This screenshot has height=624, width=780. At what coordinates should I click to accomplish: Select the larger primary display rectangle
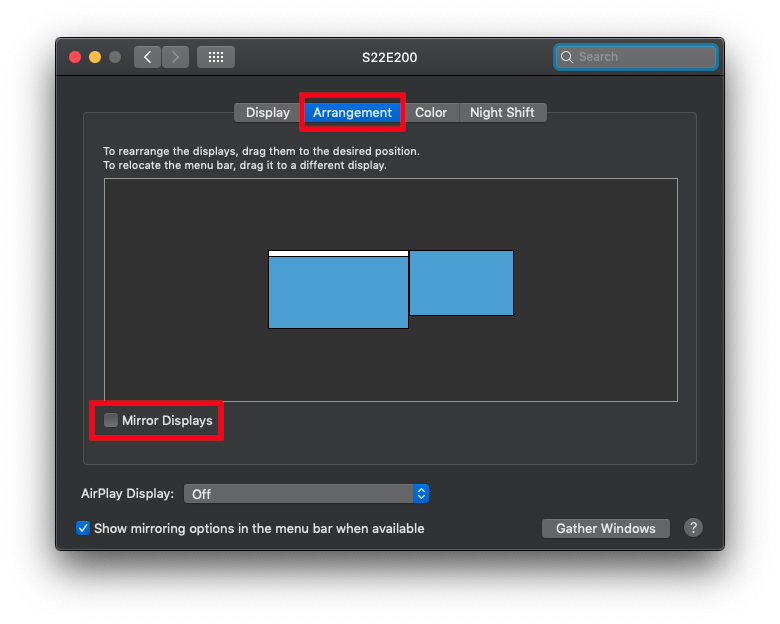pyautogui.click(x=338, y=292)
